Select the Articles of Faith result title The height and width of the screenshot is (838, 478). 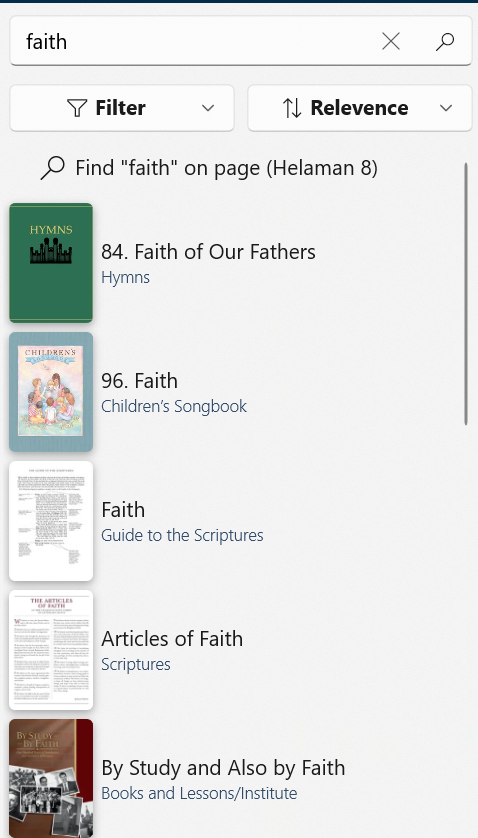pos(172,639)
